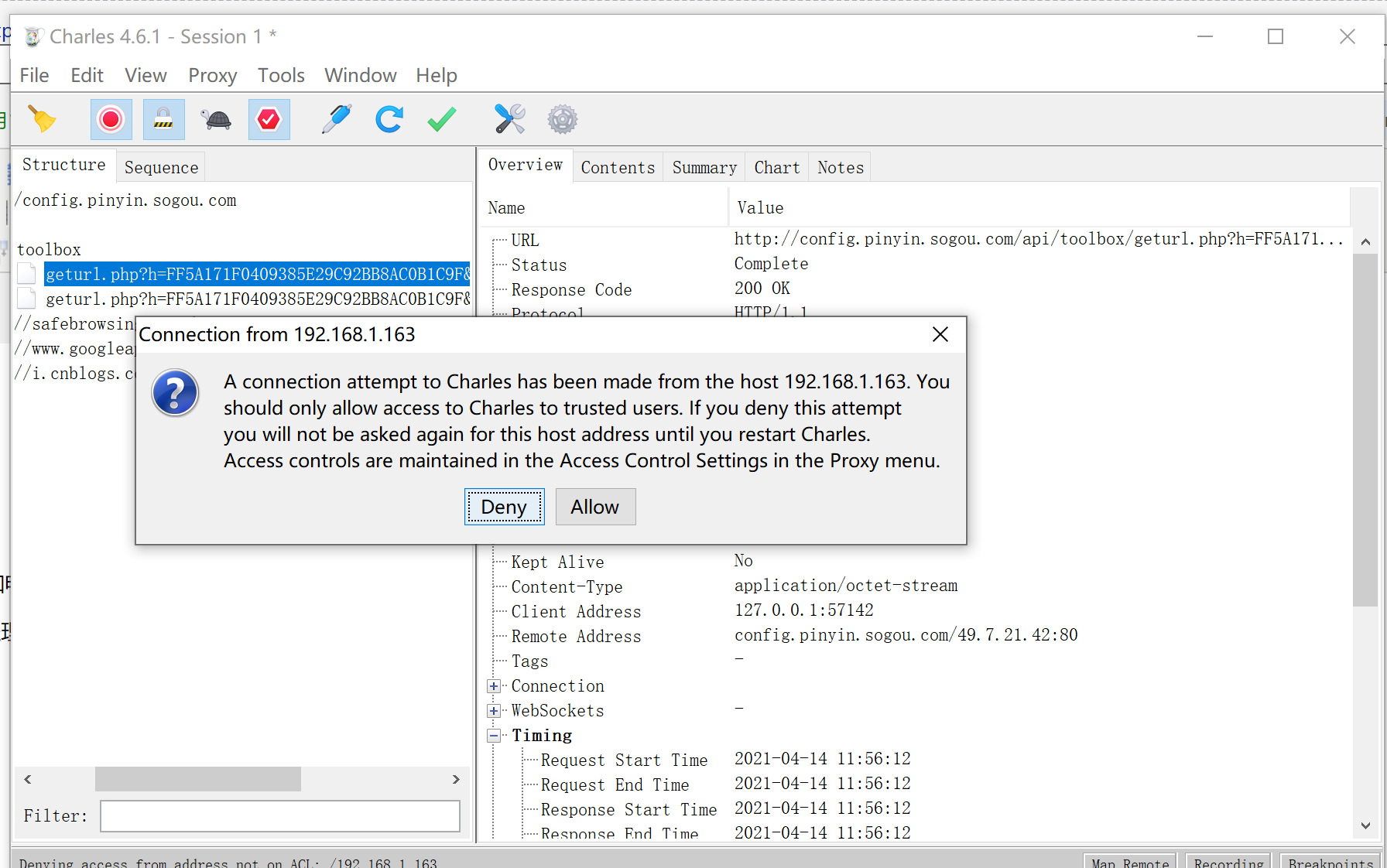1387x868 pixels.
Task: Open Settings gear icon
Action: click(563, 120)
